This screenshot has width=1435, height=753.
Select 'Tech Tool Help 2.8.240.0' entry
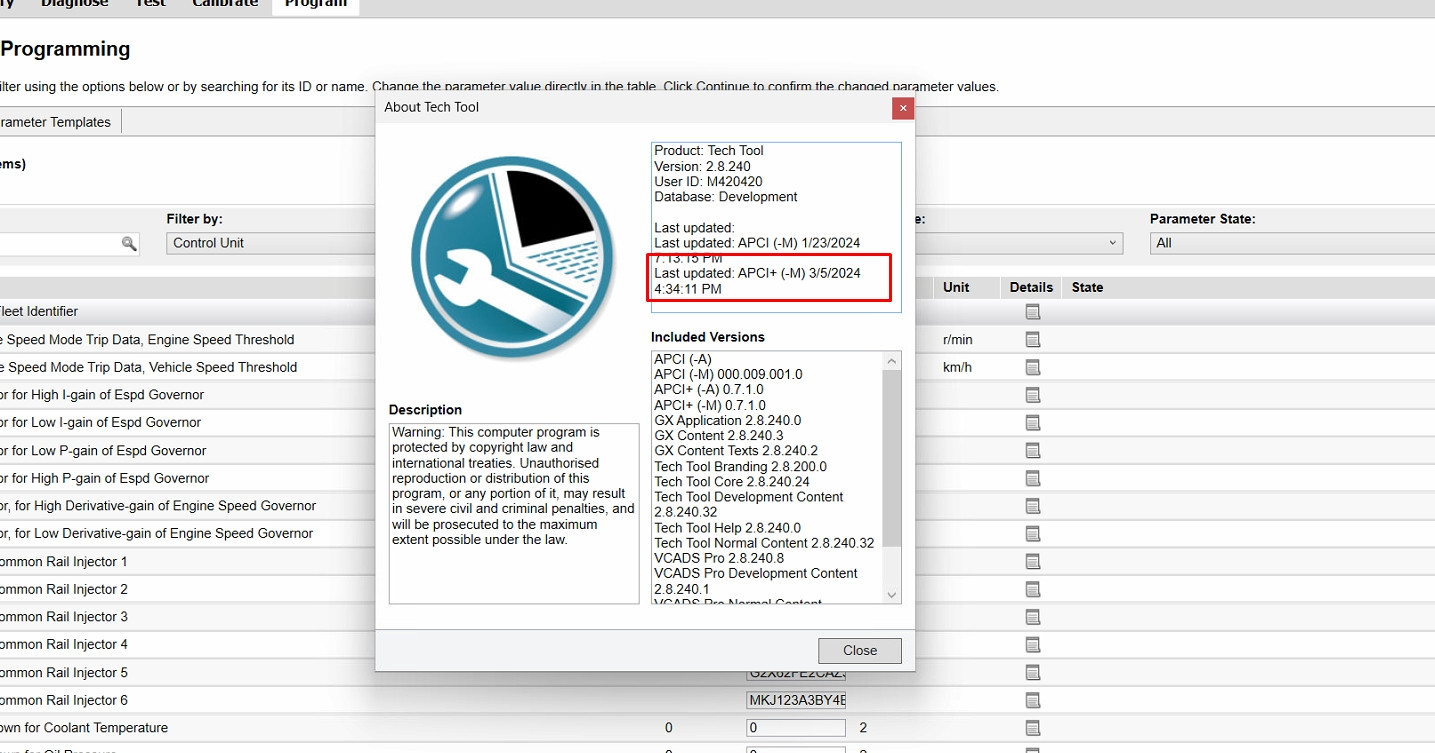[727, 528]
